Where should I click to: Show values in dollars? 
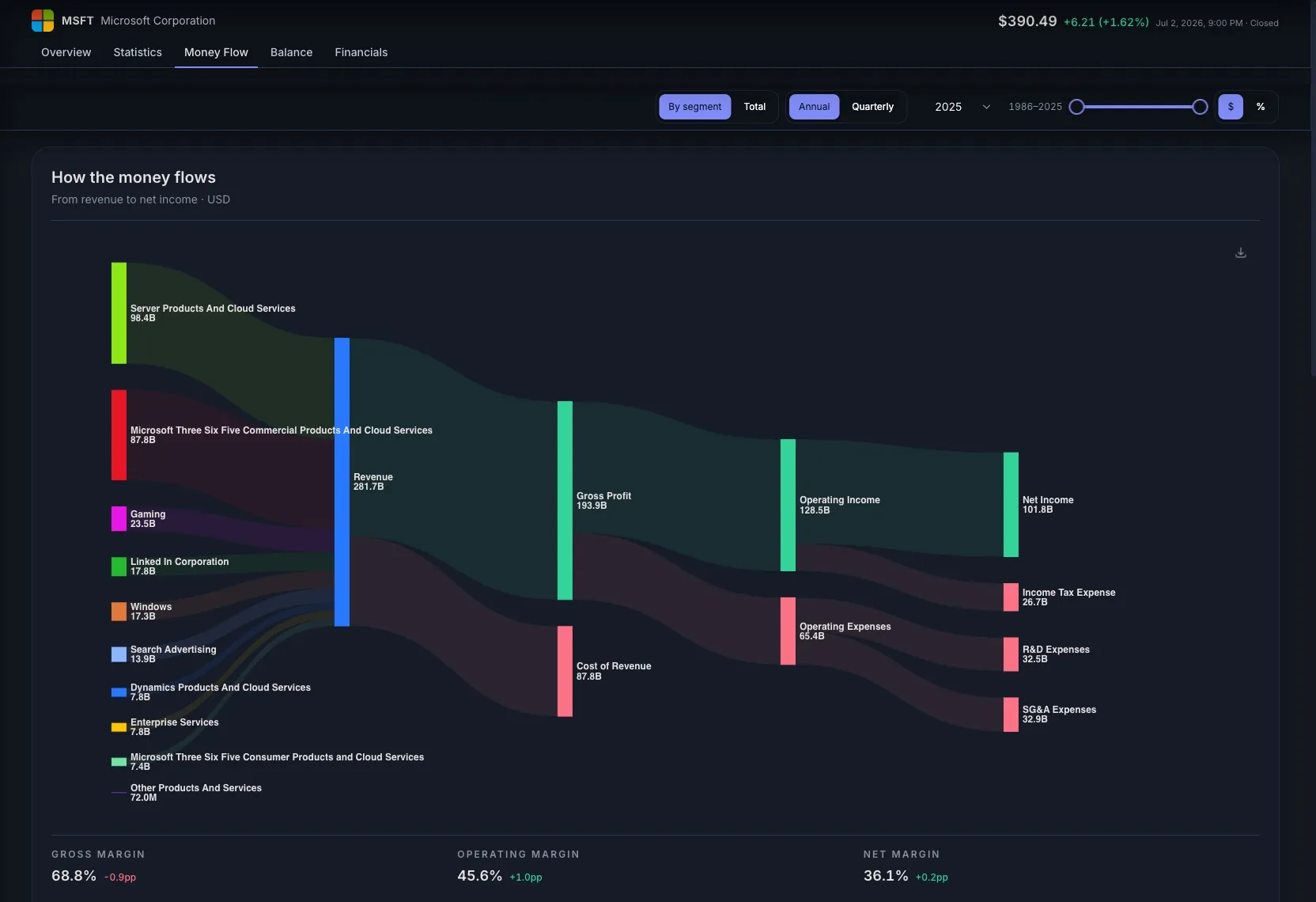point(1231,107)
